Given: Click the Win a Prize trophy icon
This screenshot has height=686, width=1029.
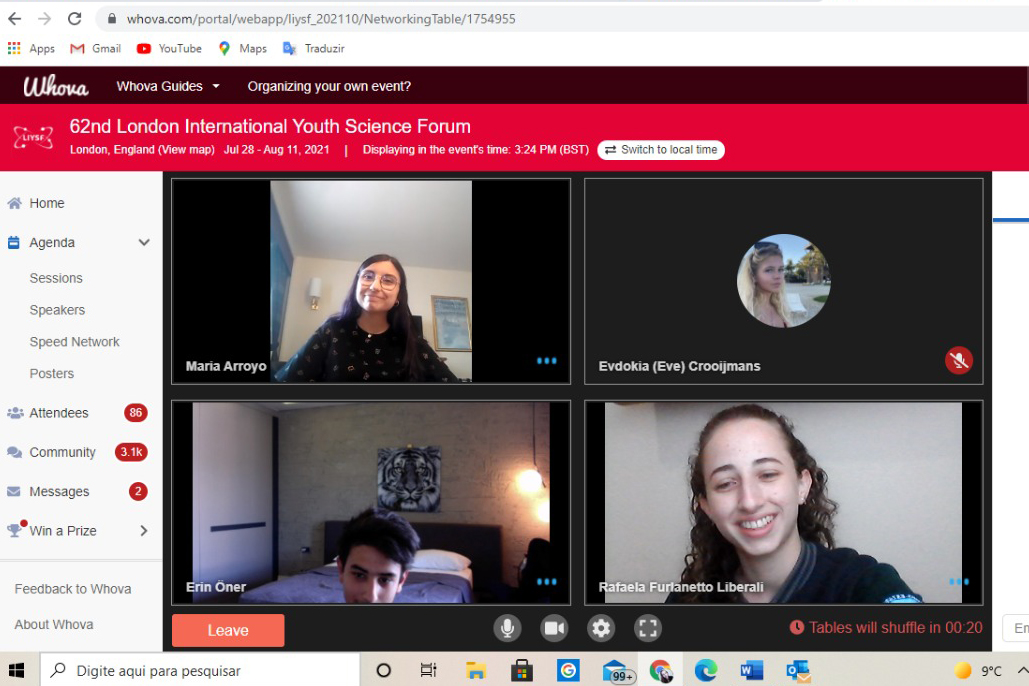Looking at the screenshot, I should pyautogui.click(x=14, y=529).
